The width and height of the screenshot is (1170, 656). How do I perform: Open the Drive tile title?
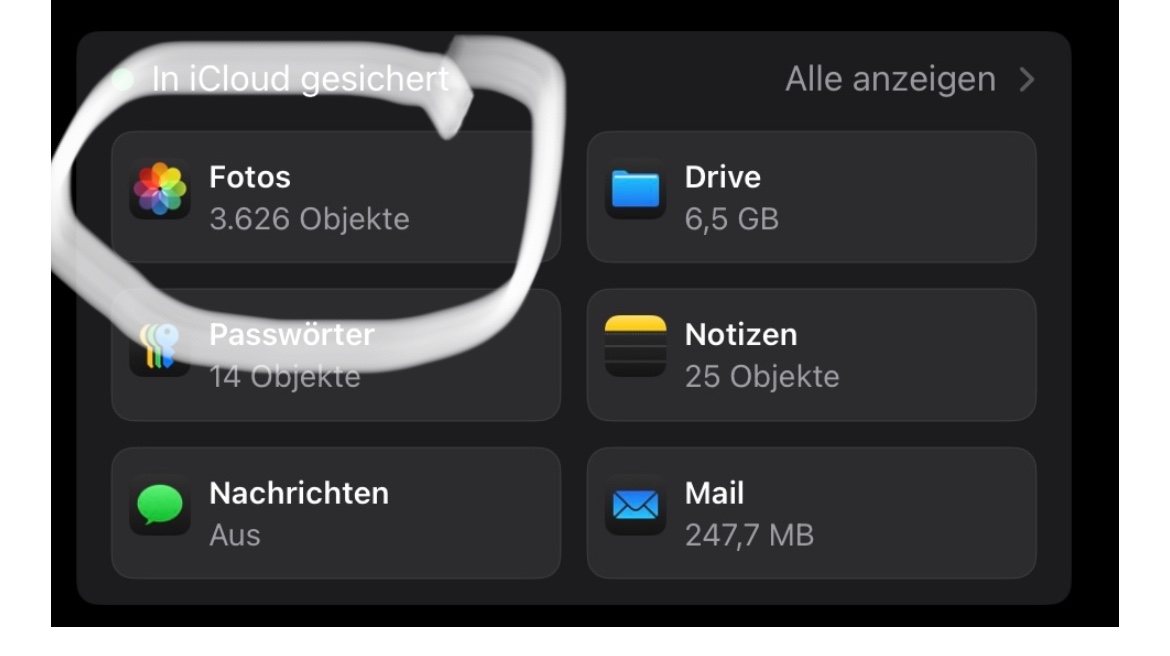pyautogui.click(x=722, y=177)
